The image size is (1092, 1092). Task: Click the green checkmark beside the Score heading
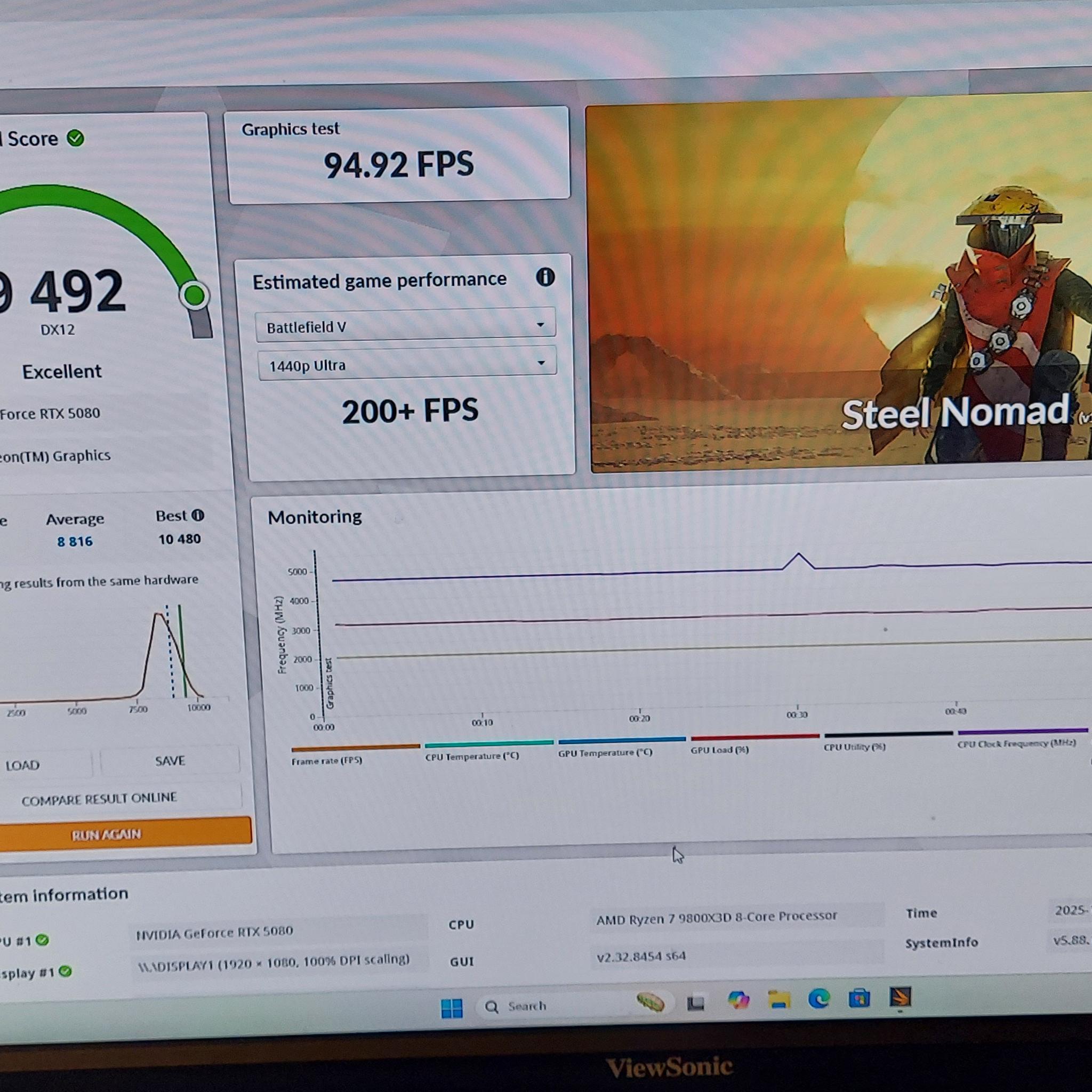(76, 138)
